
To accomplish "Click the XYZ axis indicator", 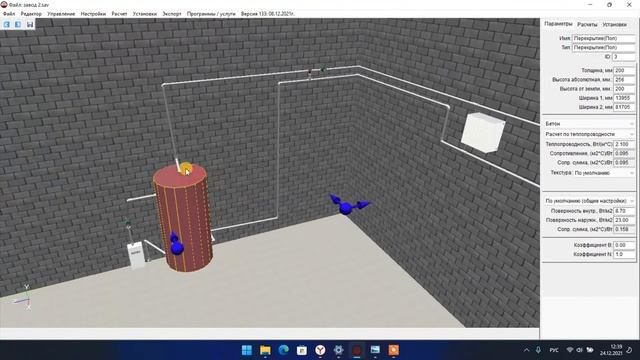I will pyautogui.click(x=22, y=298).
